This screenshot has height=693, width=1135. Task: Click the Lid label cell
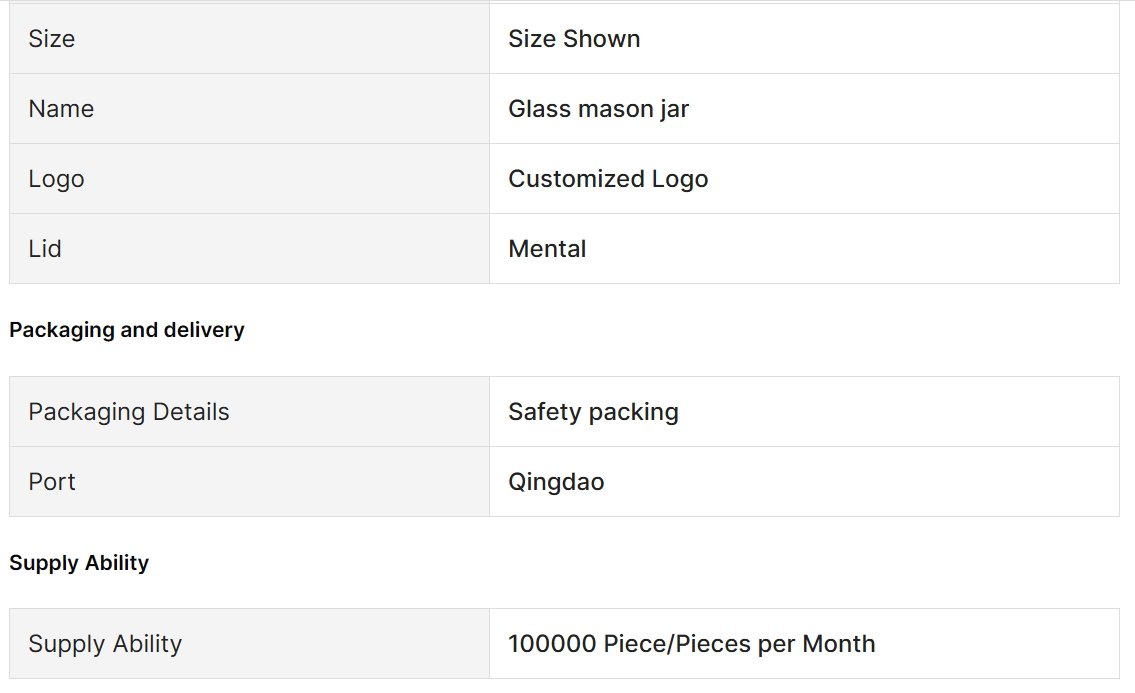click(x=249, y=248)
